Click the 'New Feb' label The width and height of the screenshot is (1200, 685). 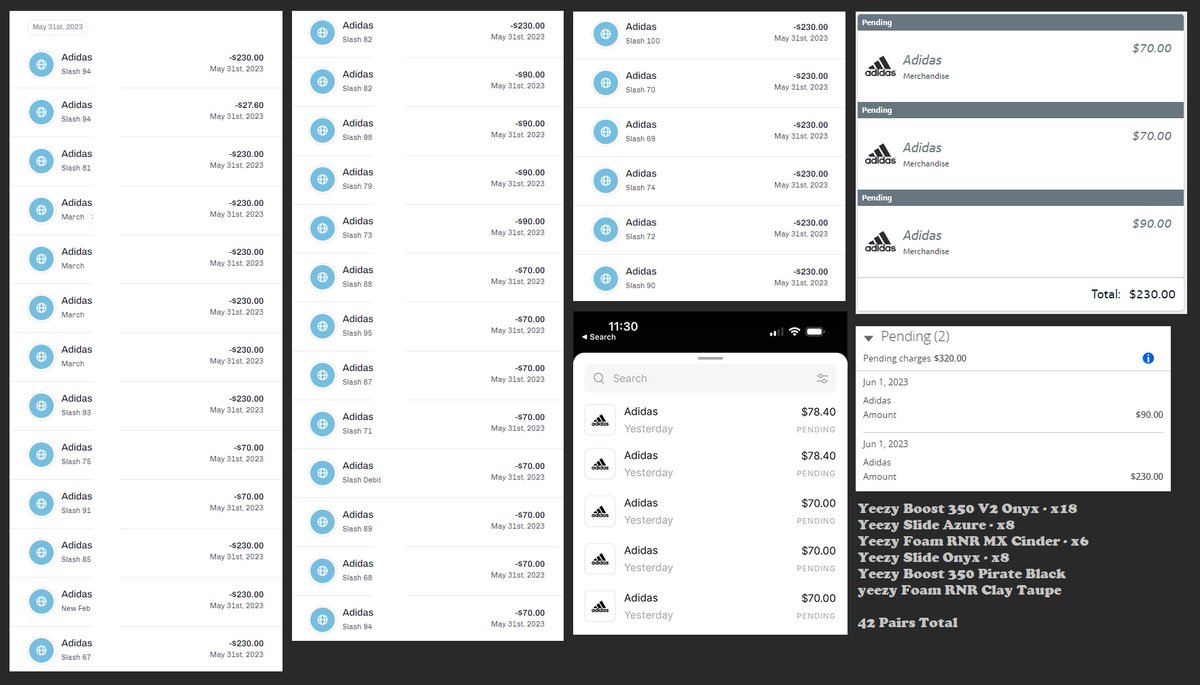tap(76, 608)
